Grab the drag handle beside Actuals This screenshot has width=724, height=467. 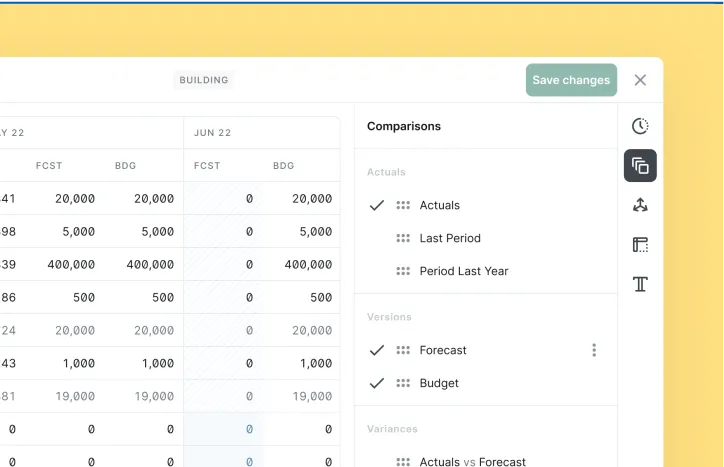[403, 205]
